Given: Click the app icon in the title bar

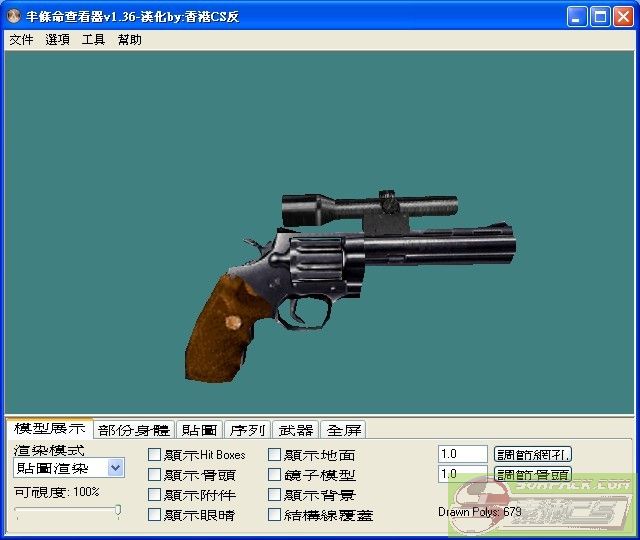Looking at the screenshot, I should (x=14, y=17).
